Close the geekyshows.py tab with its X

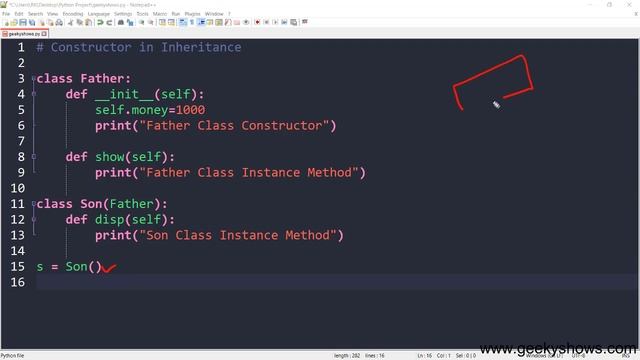tap(44, 34)
